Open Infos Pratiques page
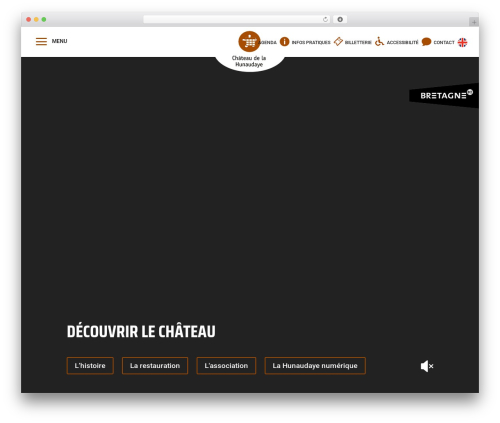 coord(311,42)
